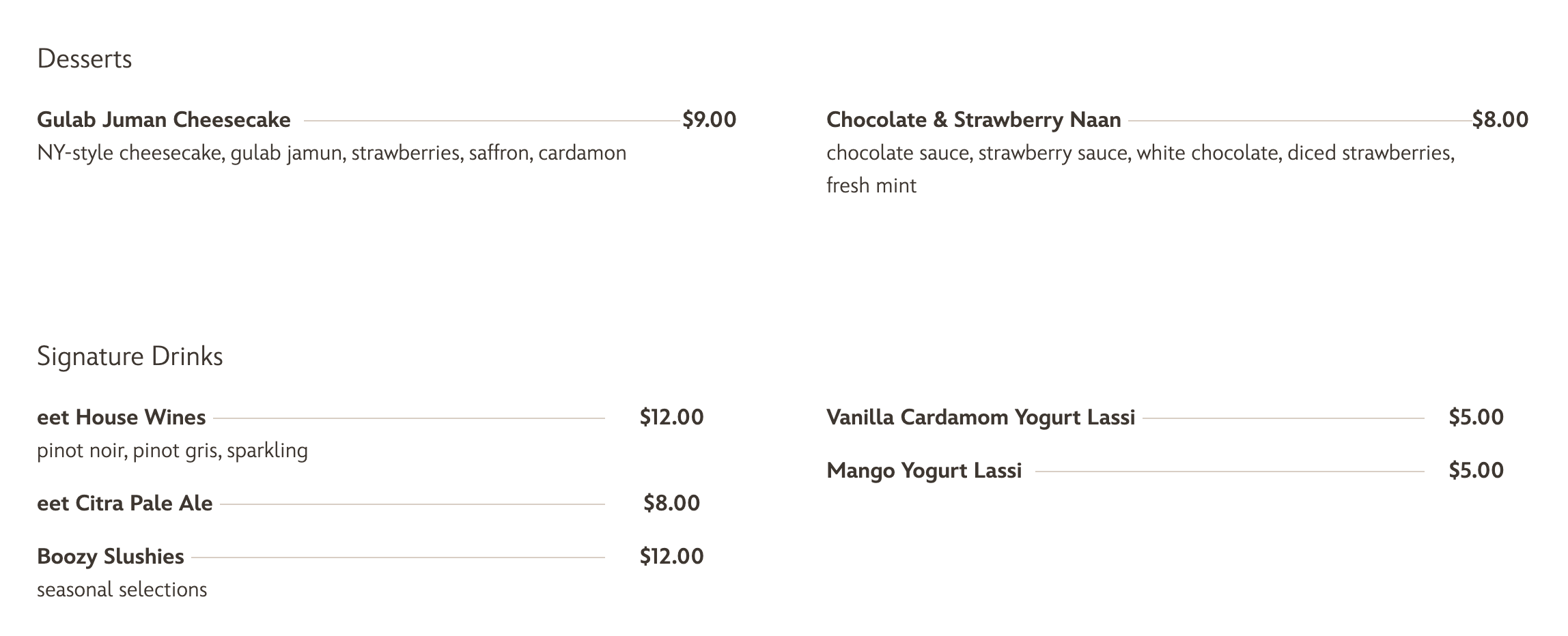
Task: Select the Boozy Slushies item title
Action: [111, 557]
